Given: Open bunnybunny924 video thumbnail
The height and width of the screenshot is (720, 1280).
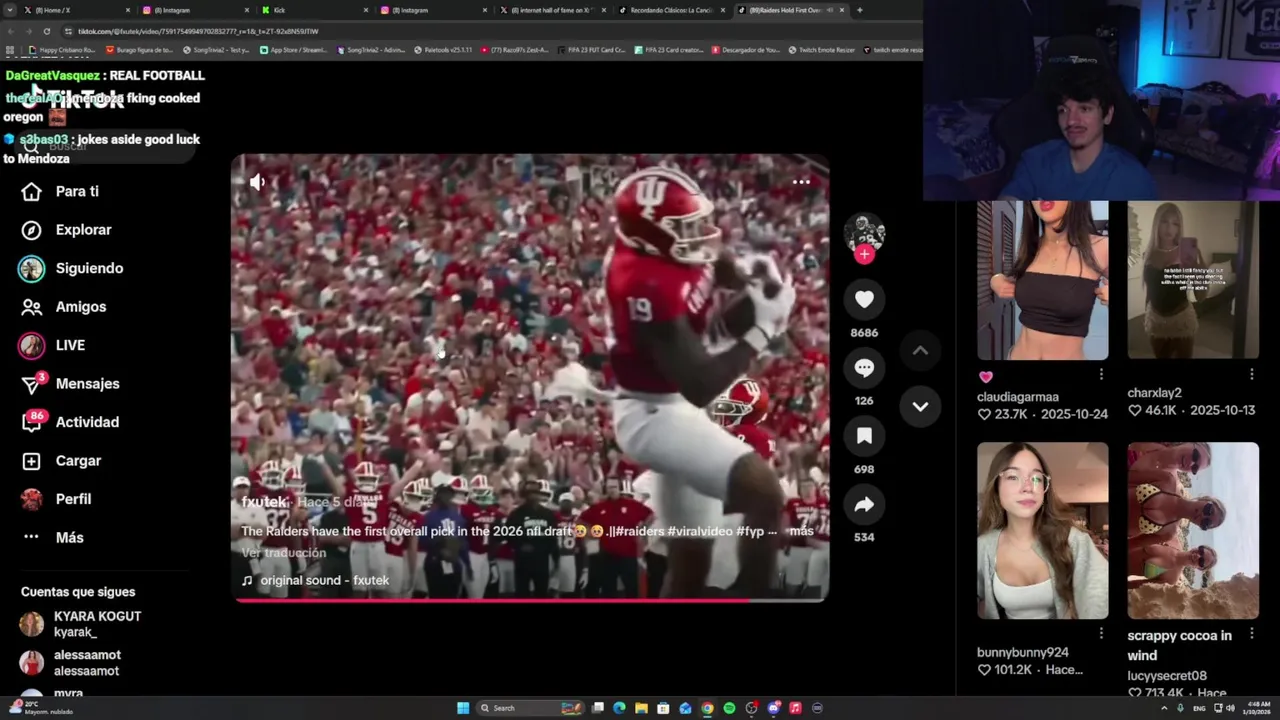Looking at the screenshot, I should [1042, 531].
